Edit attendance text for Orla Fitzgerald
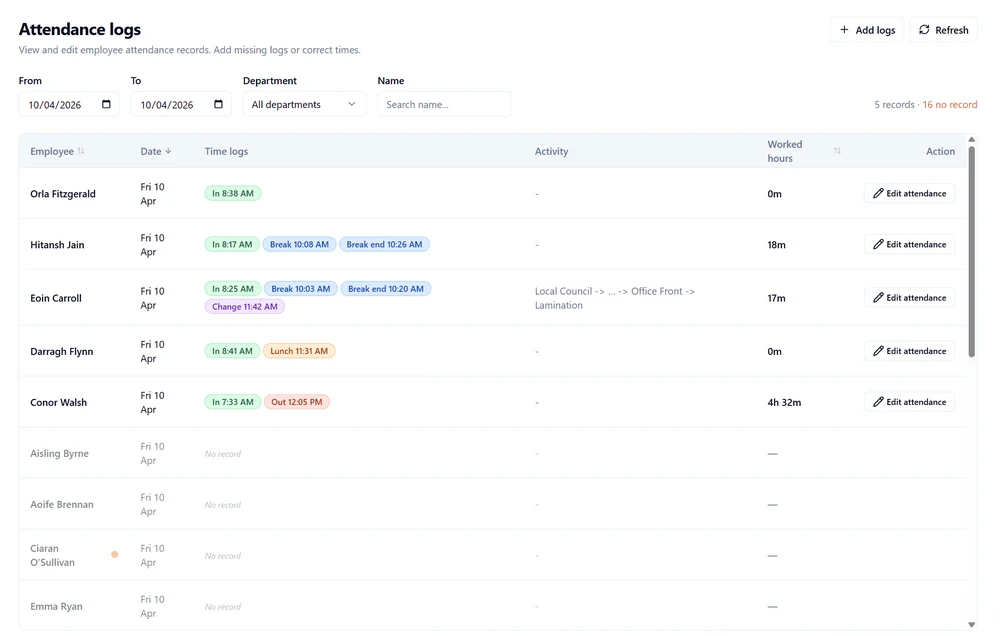 click(x=916, y=193)
